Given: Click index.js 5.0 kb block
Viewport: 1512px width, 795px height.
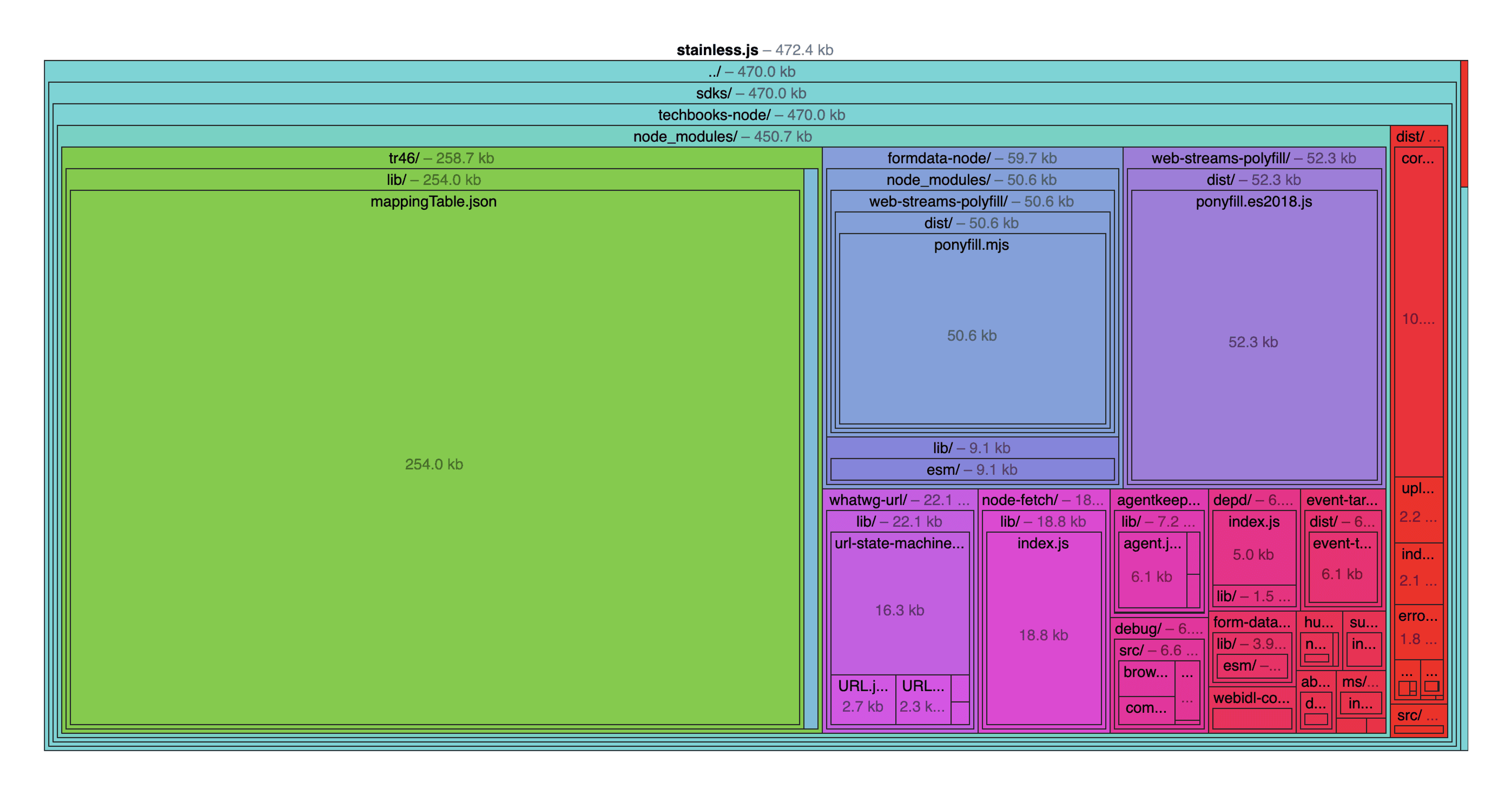Looking at the screenshot, I should 1254,547.
